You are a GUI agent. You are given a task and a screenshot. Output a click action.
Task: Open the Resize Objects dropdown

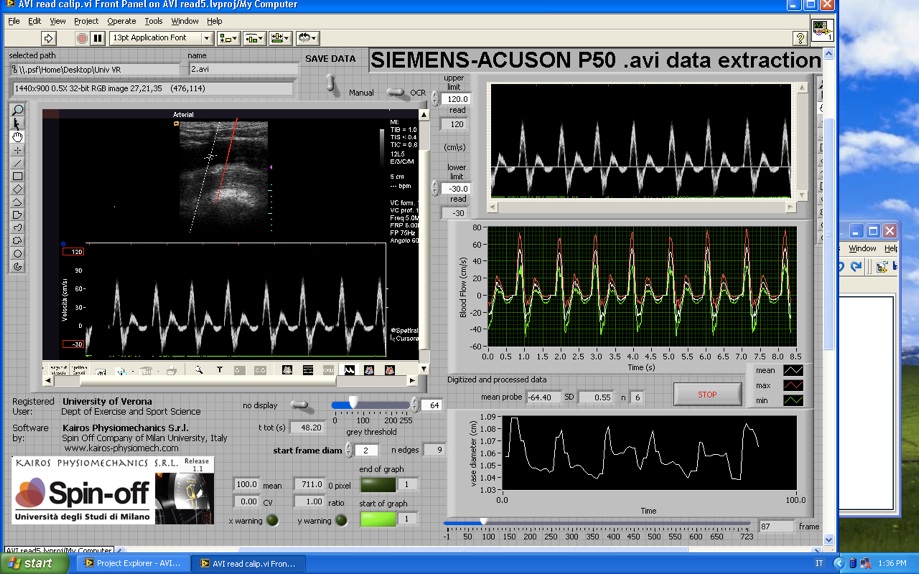pyautogui.click(x=280, y=38)
